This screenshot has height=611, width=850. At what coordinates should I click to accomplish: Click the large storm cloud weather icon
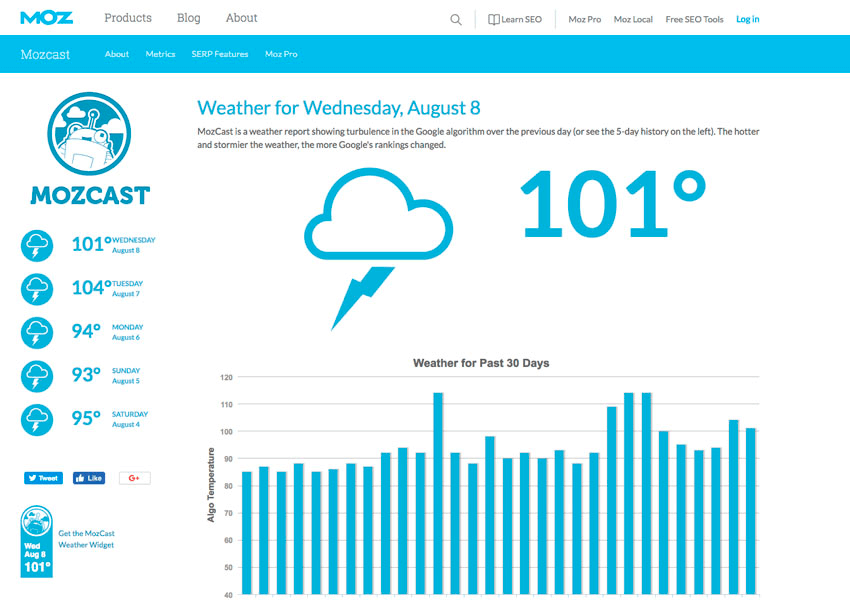click(x=378, y=248)
